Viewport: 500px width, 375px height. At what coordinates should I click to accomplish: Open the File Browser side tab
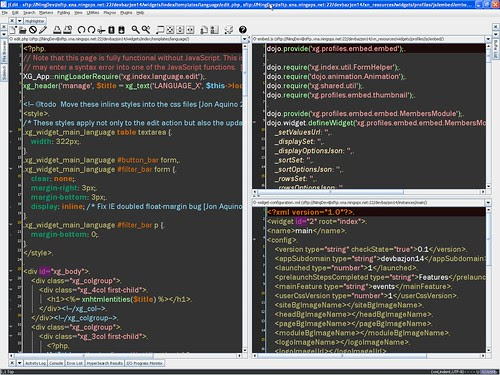4,51
